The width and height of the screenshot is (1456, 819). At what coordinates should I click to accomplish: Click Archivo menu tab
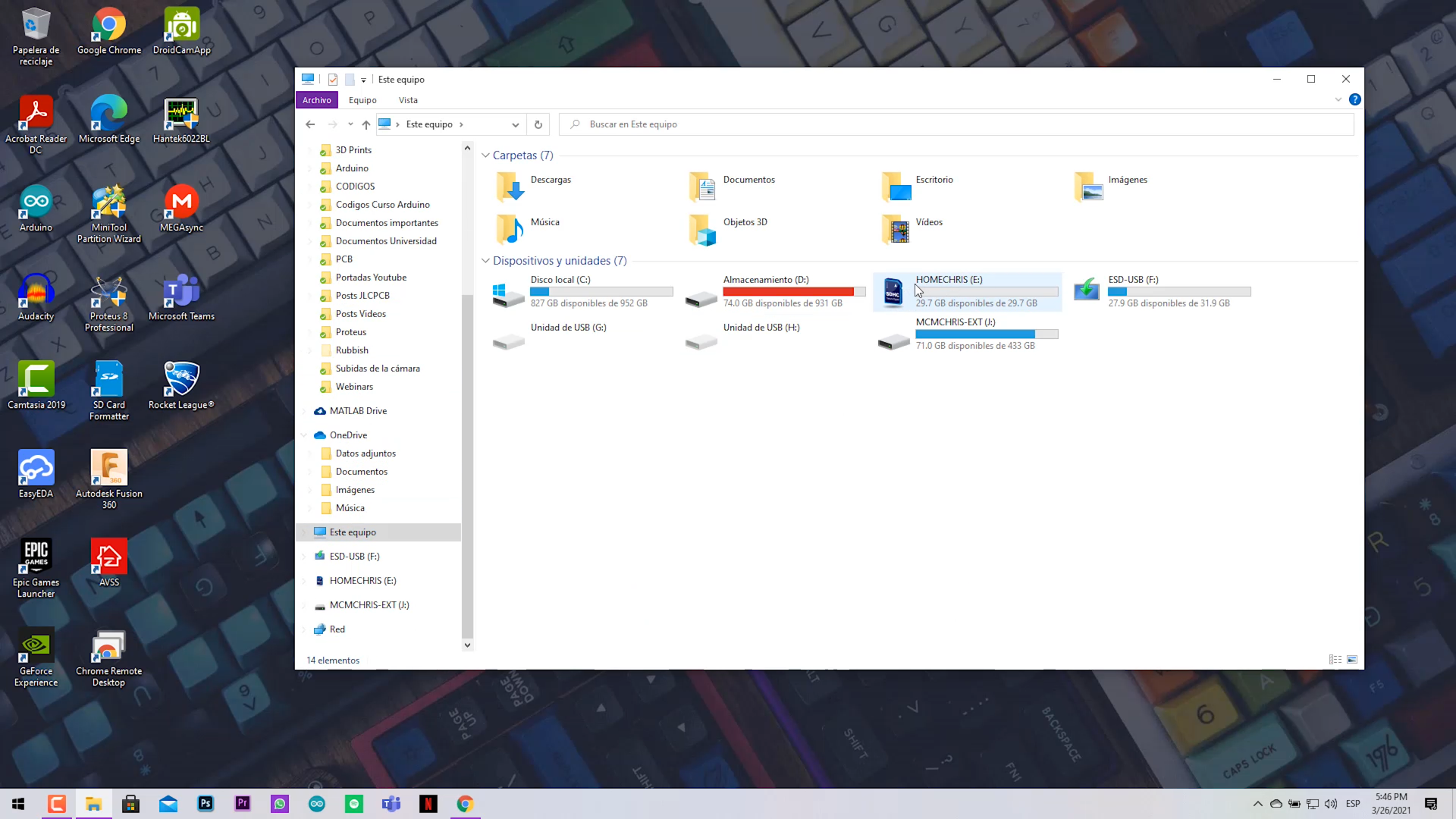point(317,99)
